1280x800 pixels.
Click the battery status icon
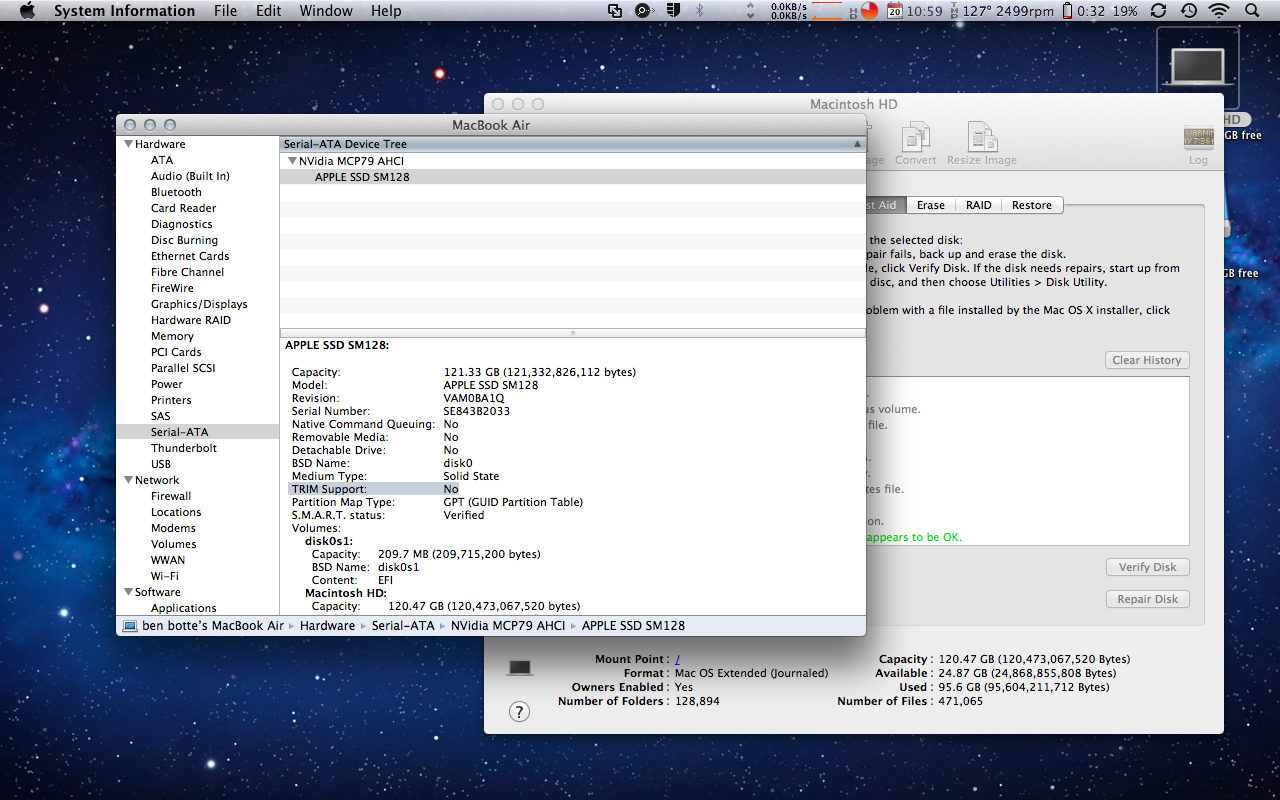1067,11
